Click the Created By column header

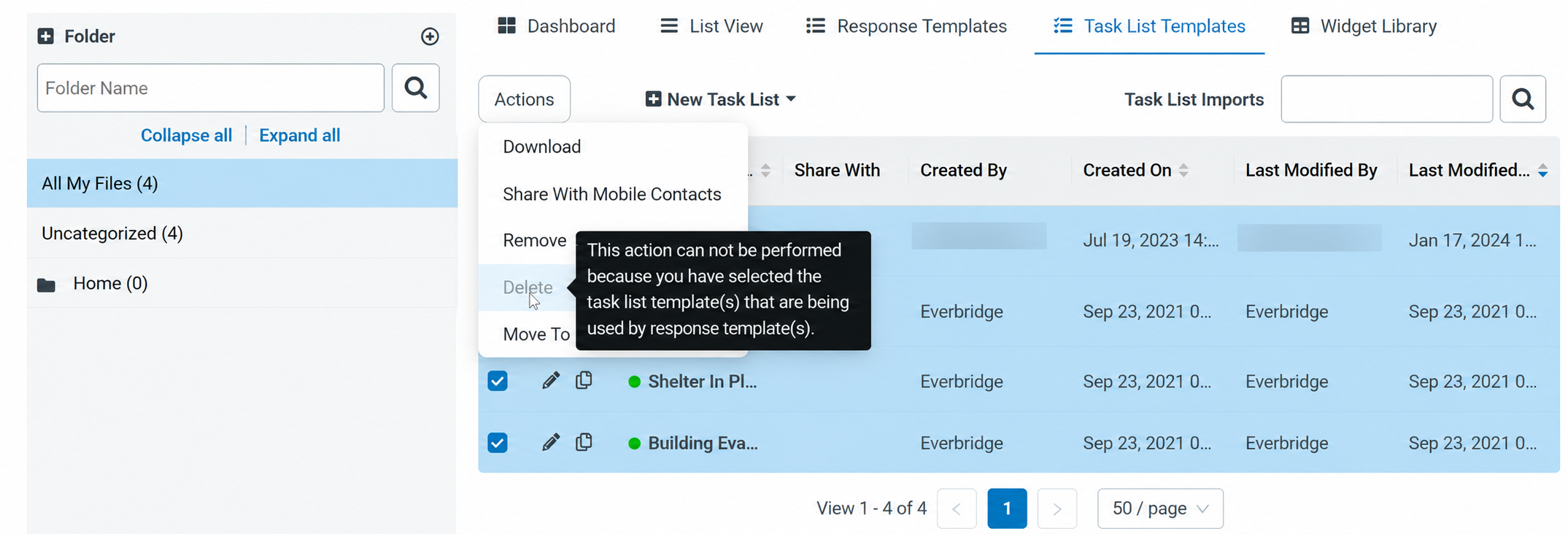963,170
